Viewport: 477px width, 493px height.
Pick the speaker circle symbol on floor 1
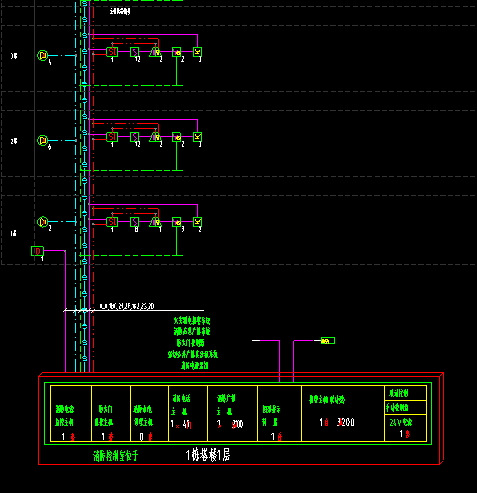click(43, 222)
